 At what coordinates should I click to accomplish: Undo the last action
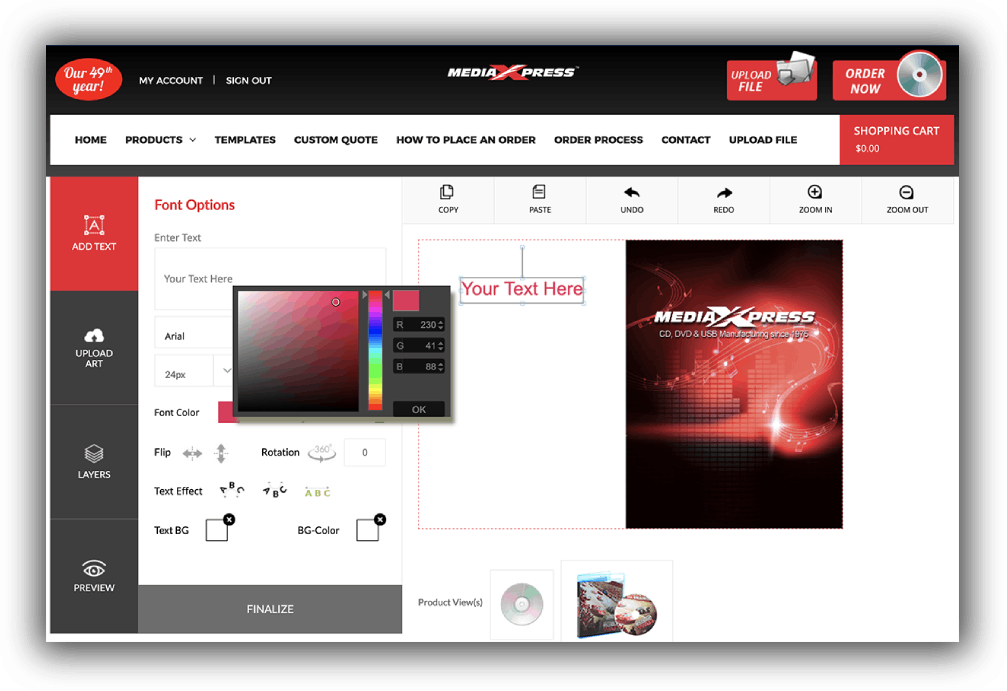(631, 193)
